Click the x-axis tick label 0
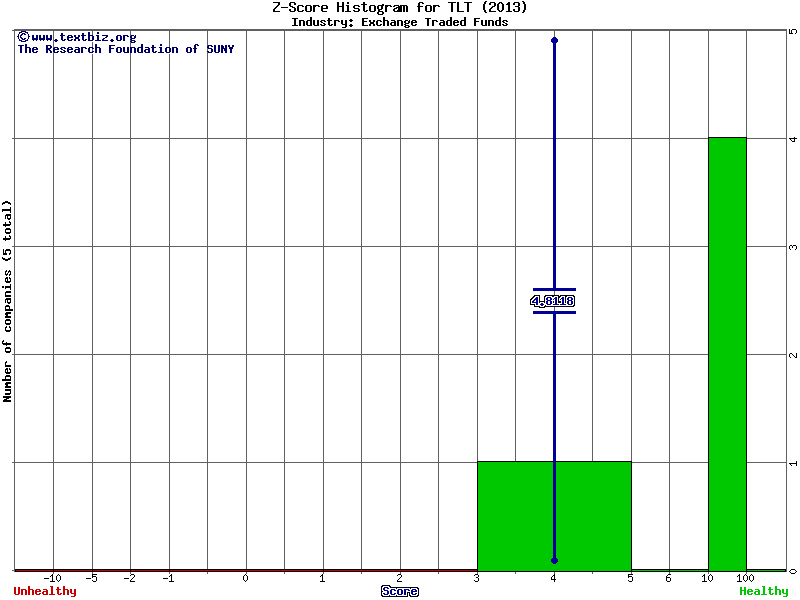 245,578
